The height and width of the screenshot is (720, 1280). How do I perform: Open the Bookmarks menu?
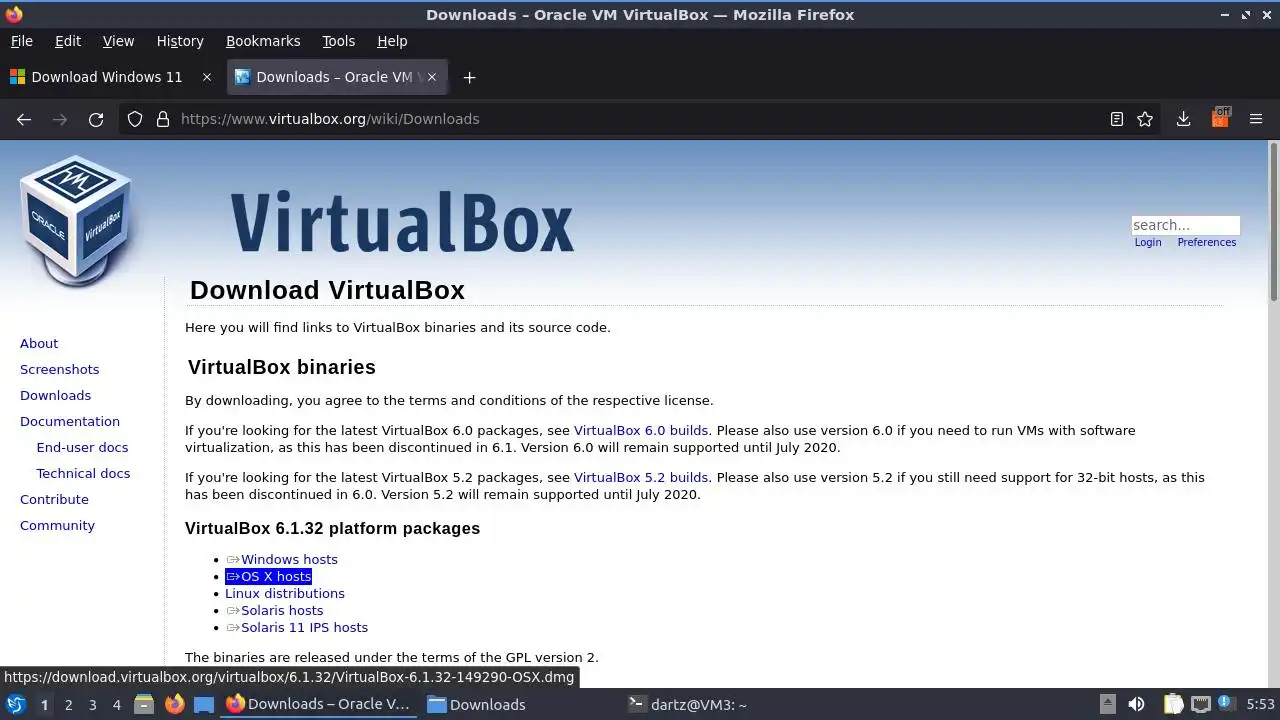click(x=263, y=41)
